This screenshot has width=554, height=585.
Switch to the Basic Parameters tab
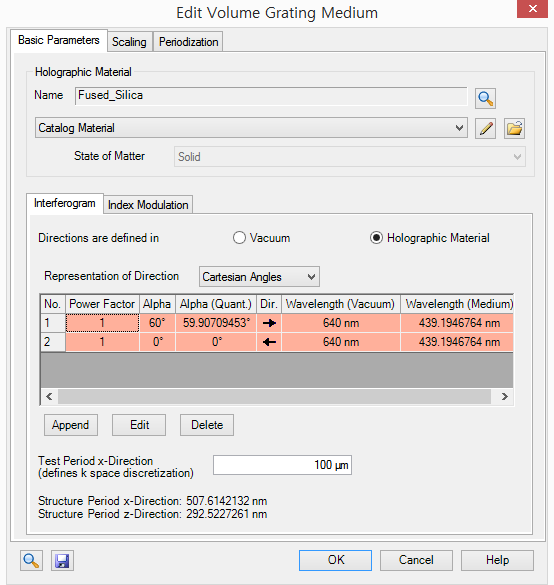[59, 40]
